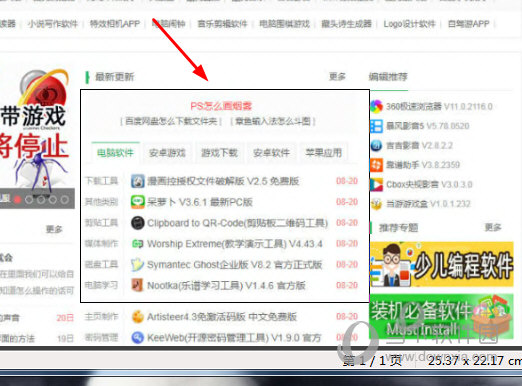Click the black Clipboard to QR-Code icon
This screenshot has height=386, width=522.
138,223
